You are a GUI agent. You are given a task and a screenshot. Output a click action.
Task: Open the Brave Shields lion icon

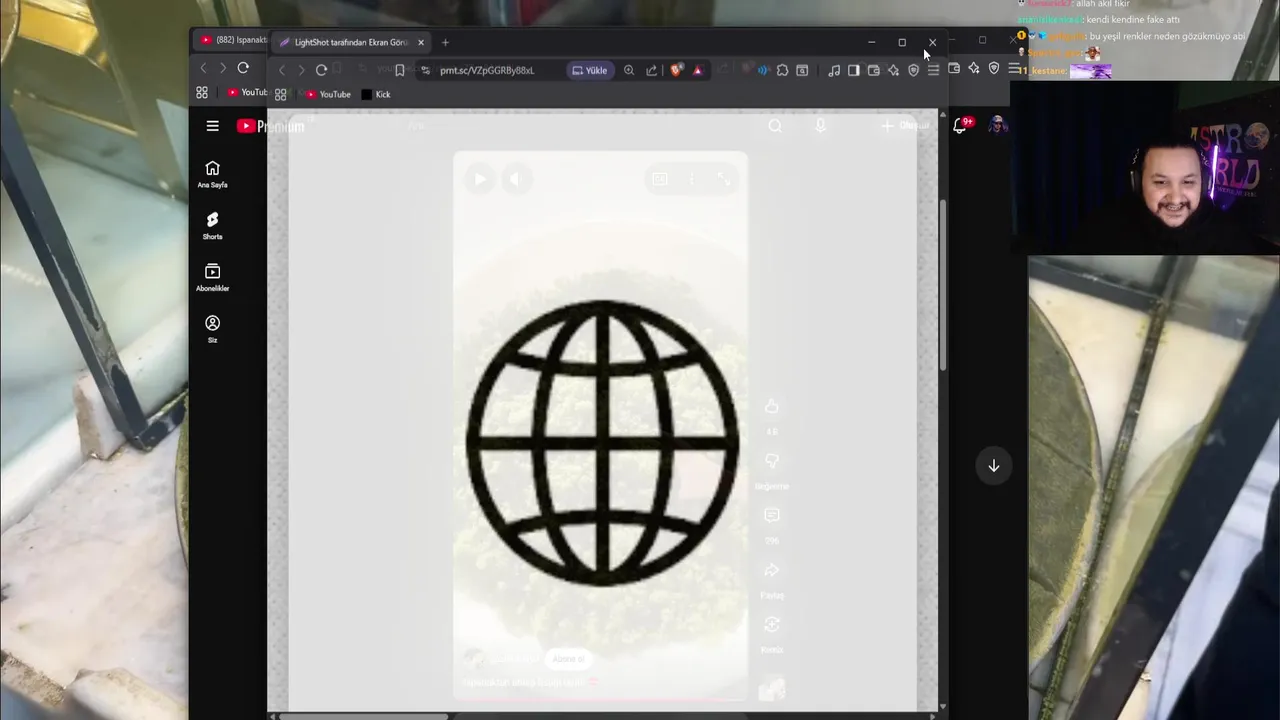click(676, 70)
